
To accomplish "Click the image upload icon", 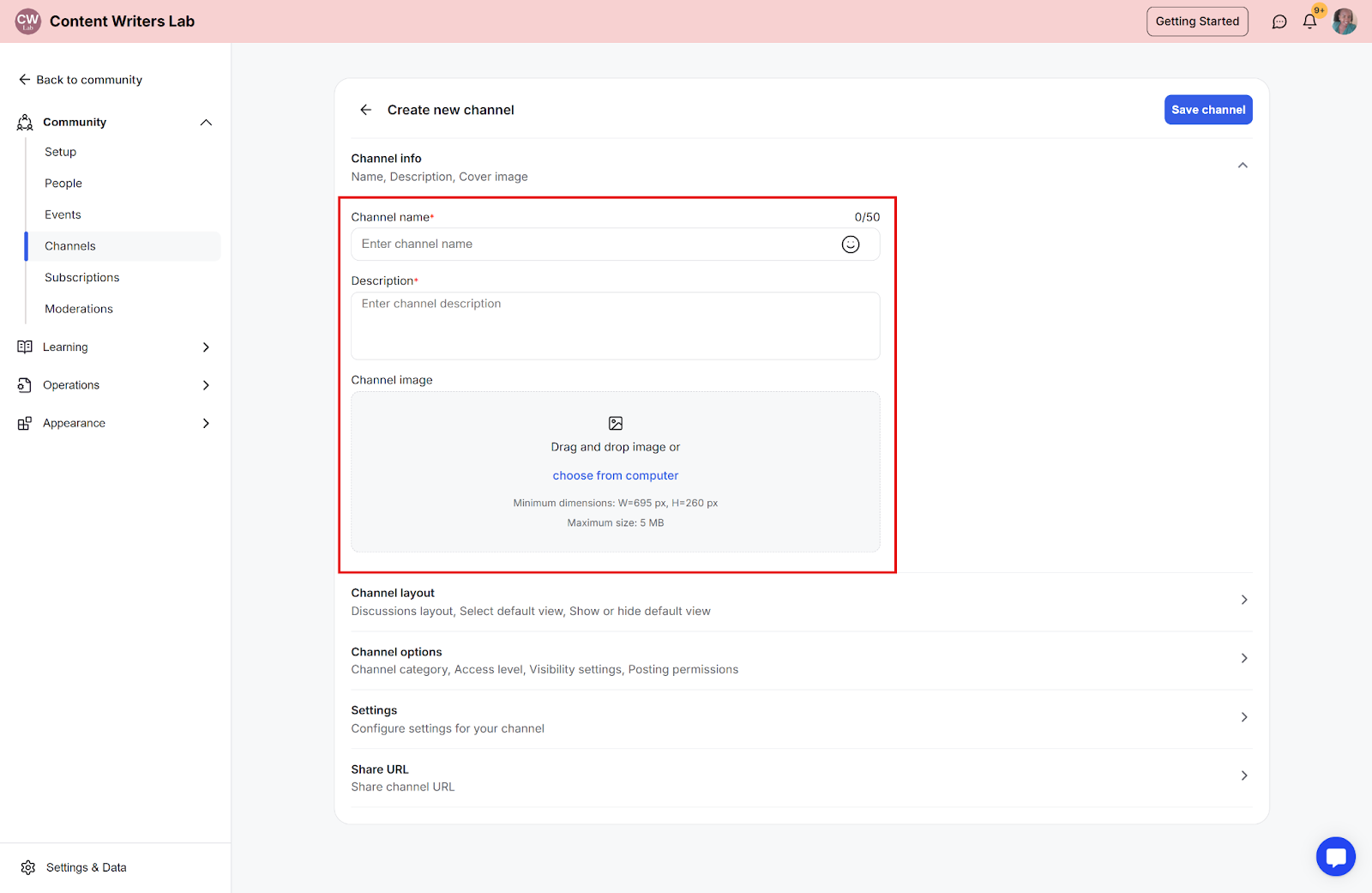I will pos(616,423).
